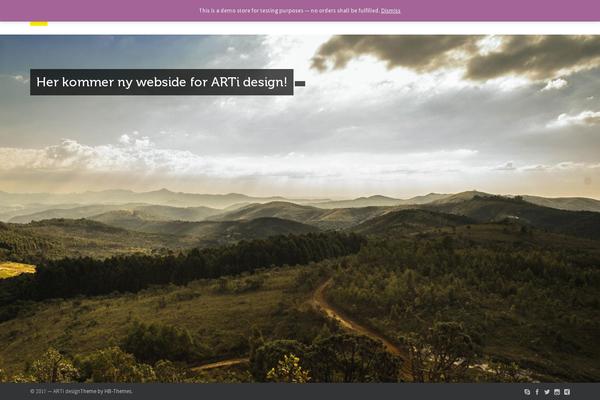Open the Skype icon in footer
Screen dimensions: 600x400
click(527, 392)
